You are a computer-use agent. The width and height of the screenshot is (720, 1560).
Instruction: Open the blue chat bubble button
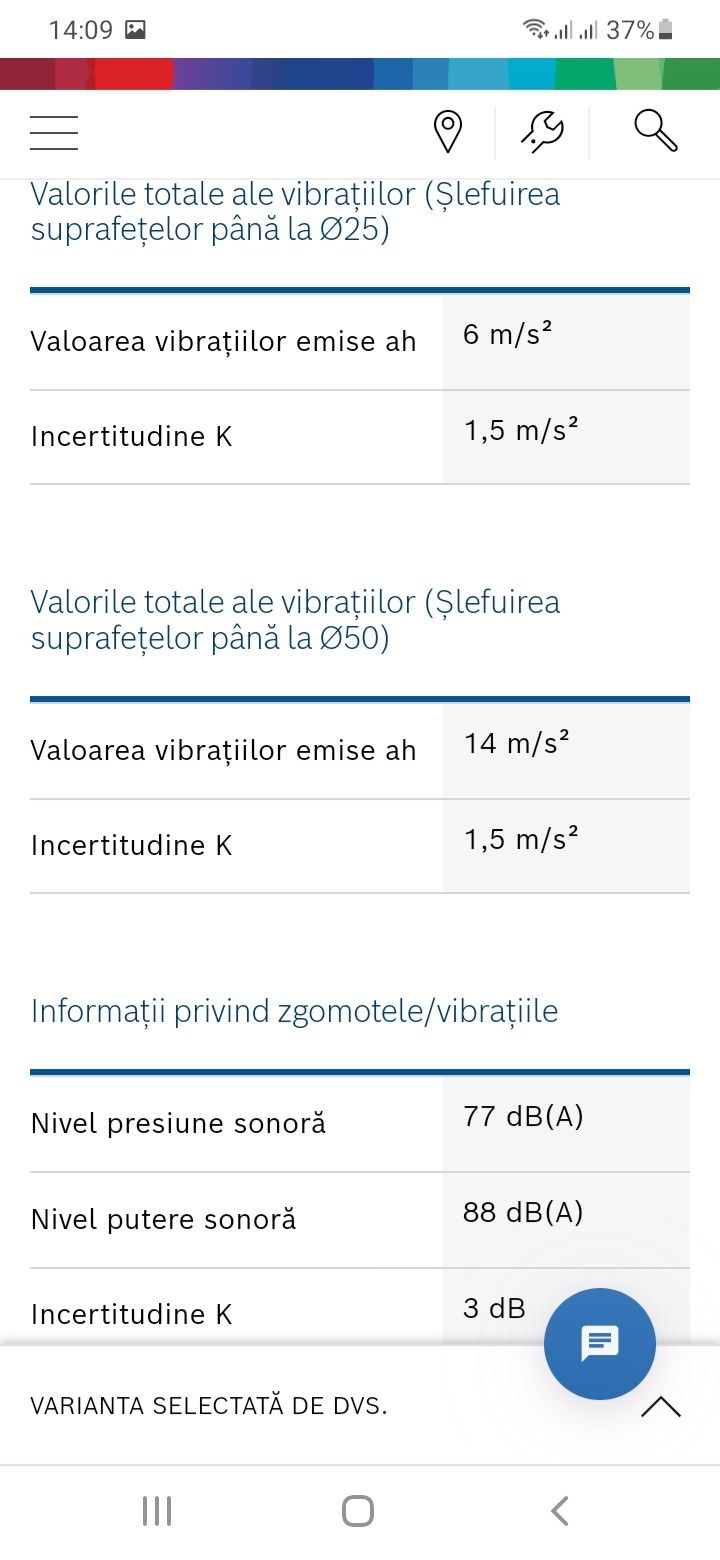600,1344
